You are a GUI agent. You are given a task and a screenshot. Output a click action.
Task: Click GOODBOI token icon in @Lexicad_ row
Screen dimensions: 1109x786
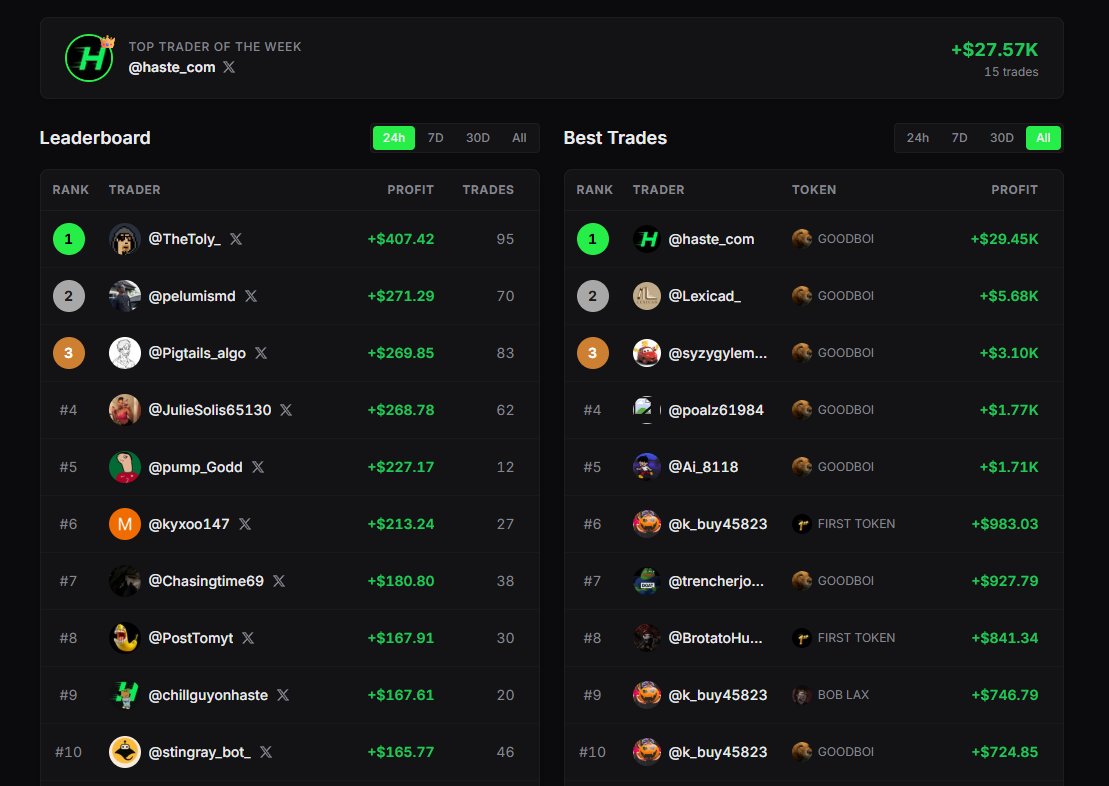pyautogui.click(x=801, y=296)
